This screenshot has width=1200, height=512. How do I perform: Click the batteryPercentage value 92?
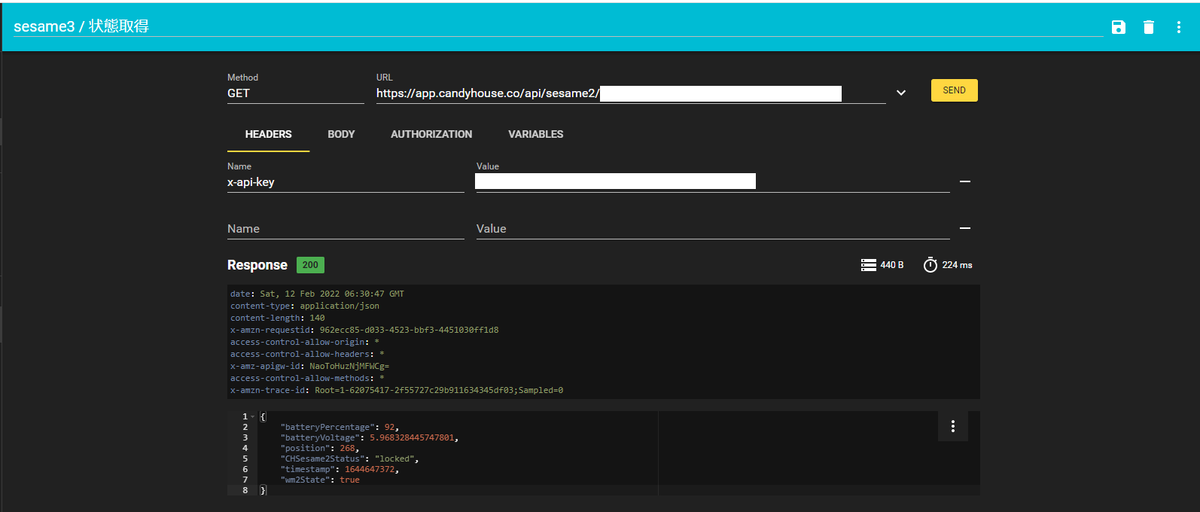[390, 427]
